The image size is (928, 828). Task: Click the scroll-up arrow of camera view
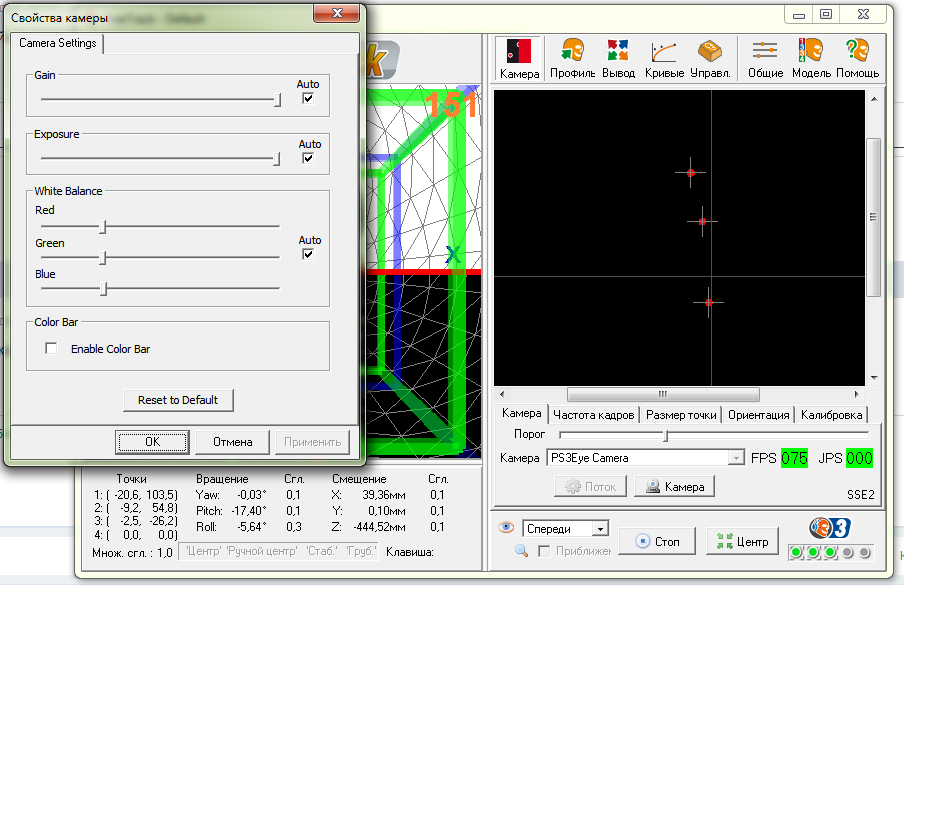point(874,99)
